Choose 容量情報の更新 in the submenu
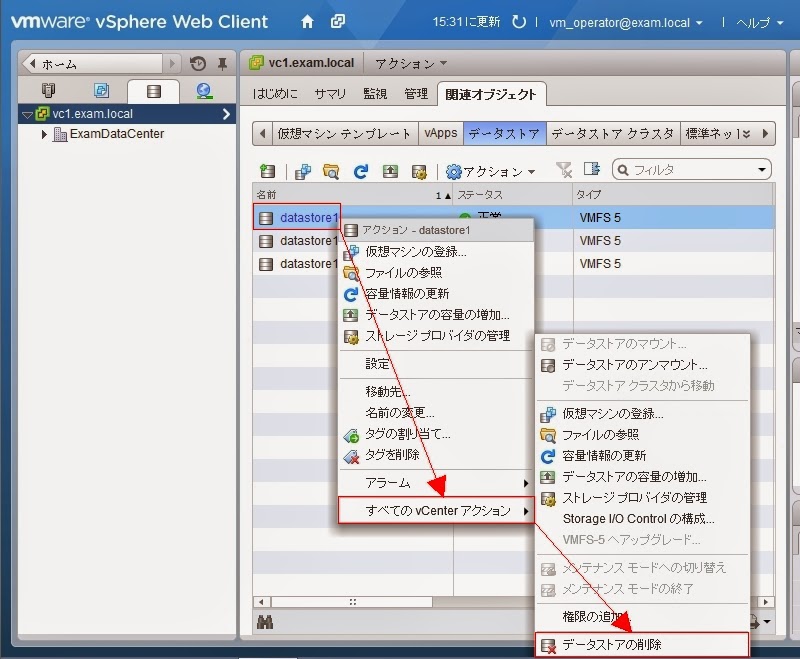800x659 pixels. pos(642,455)
